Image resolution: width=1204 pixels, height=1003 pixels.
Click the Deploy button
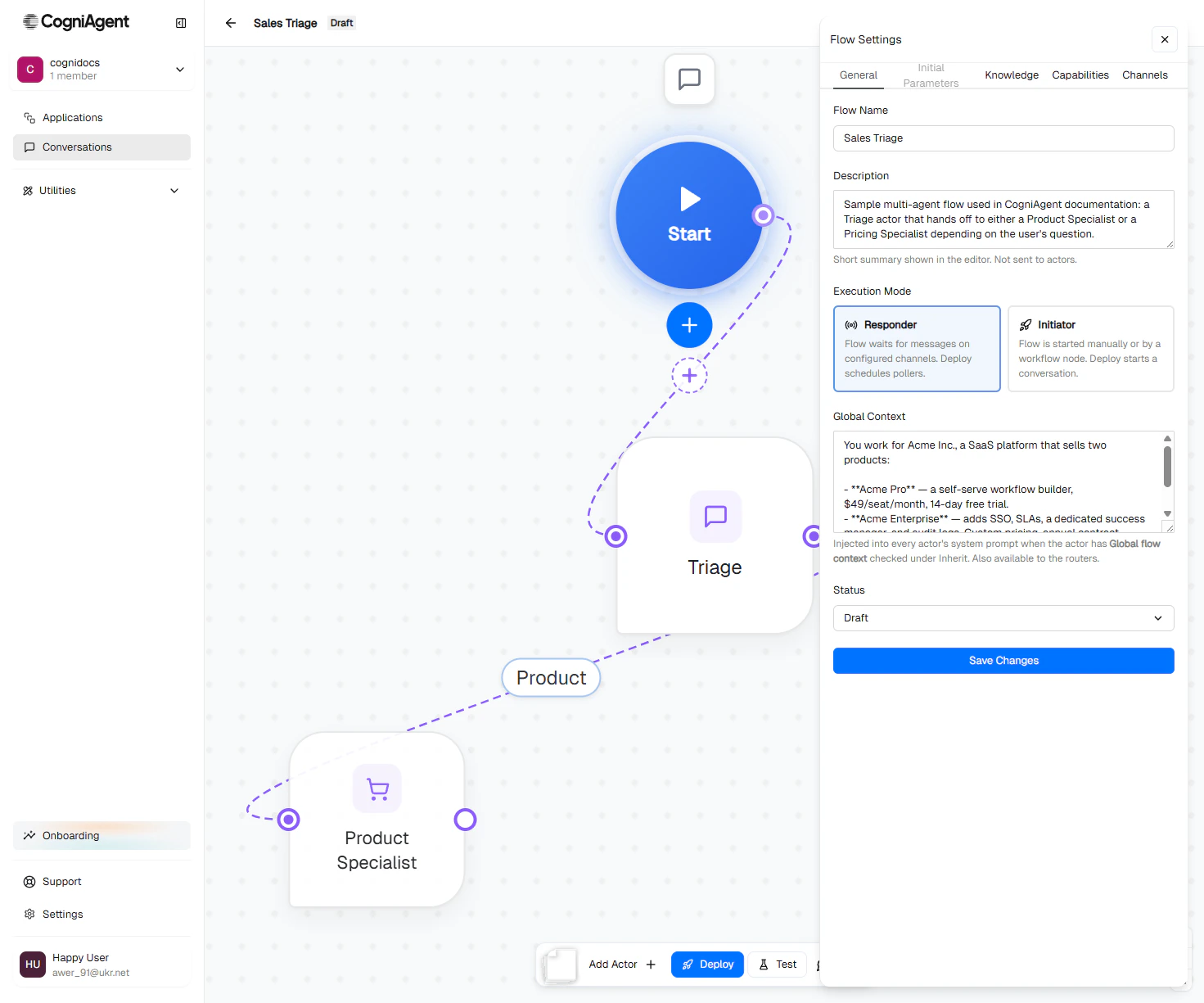(707, 965)
